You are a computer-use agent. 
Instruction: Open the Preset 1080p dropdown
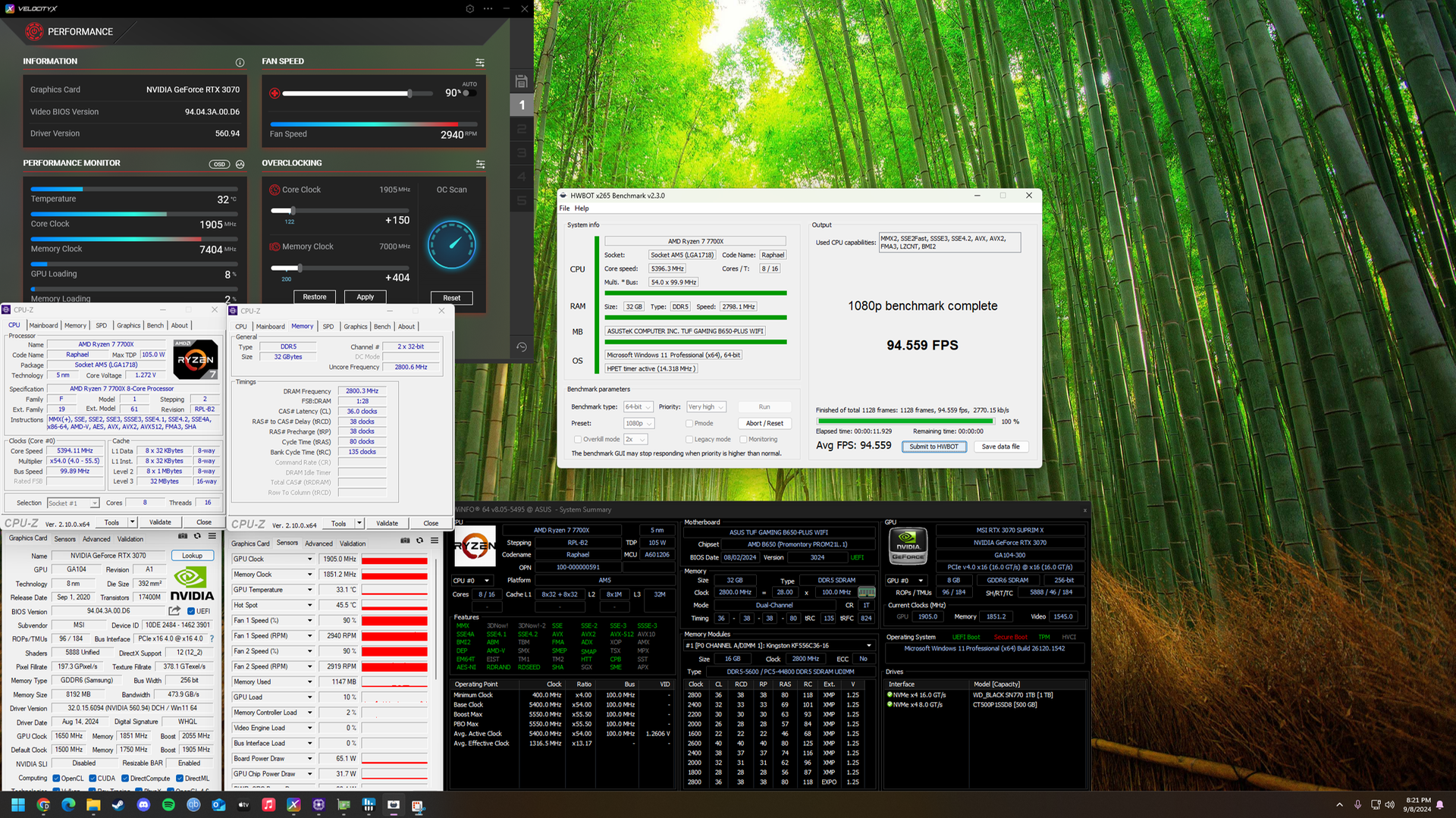coord(639,424)
